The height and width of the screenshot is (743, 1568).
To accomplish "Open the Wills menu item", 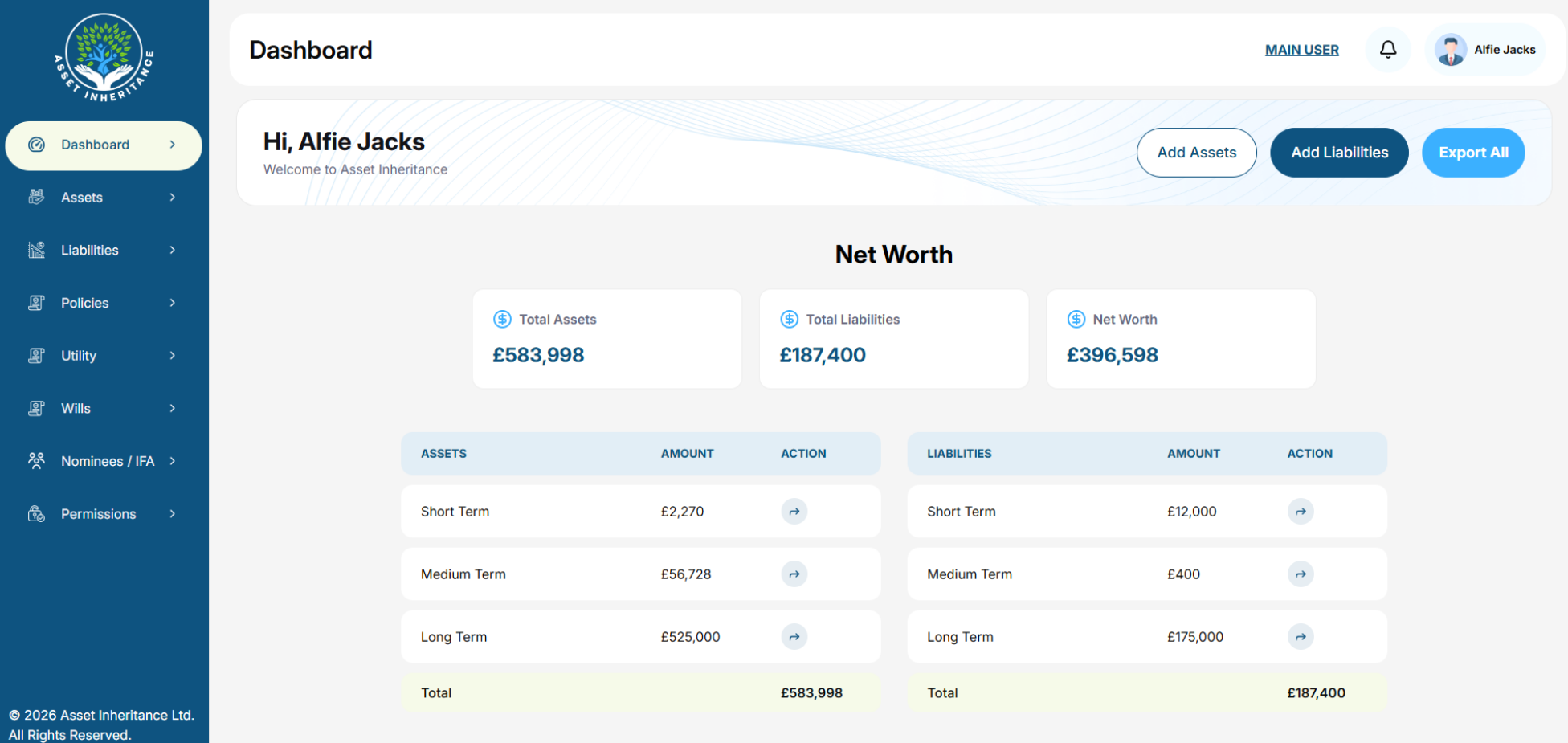I will [x=76, y=409].
